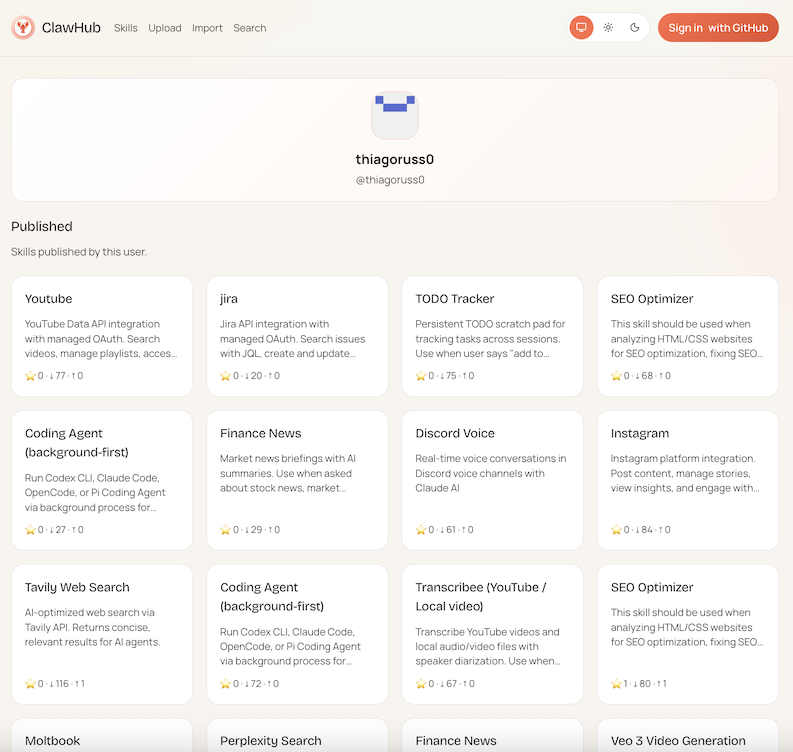Click the Discord Voice description text
Viewport: 793px width, 752px height.
(491, 473)
